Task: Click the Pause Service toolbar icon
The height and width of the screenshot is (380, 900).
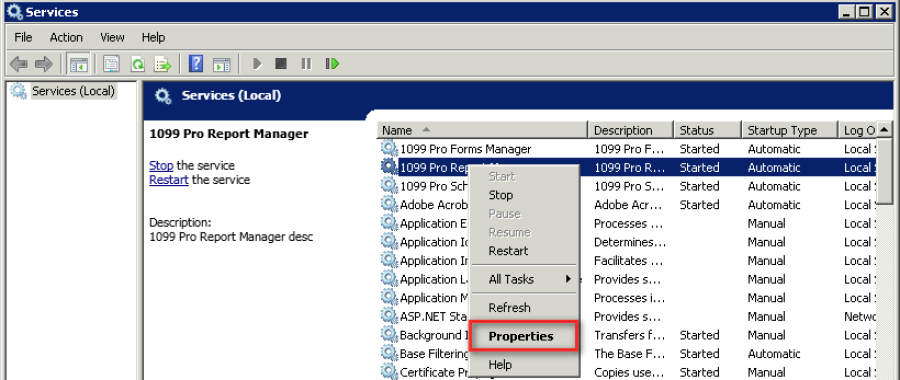Action: tap(306, 64)
